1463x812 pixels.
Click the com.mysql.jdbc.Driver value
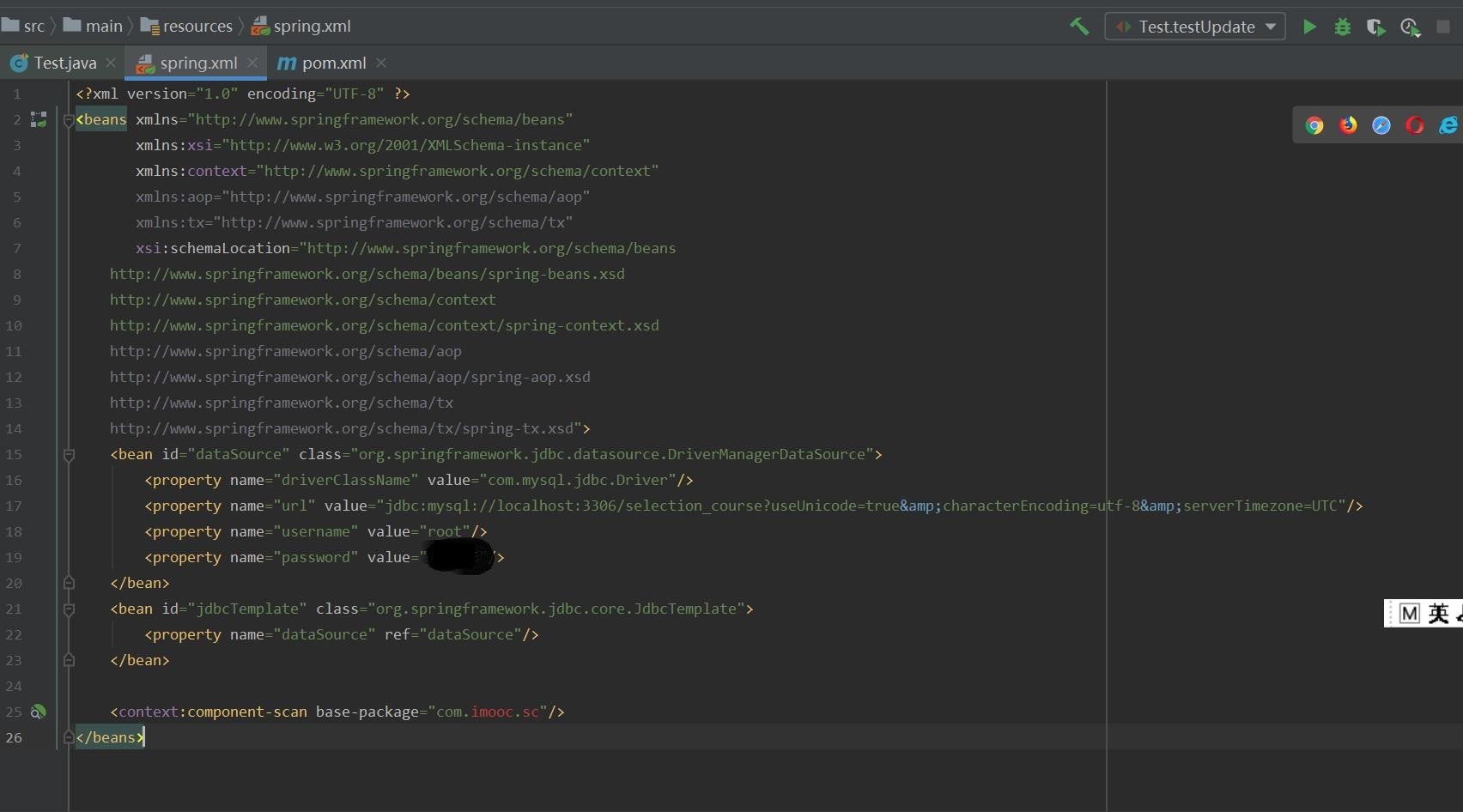(577, 480)
